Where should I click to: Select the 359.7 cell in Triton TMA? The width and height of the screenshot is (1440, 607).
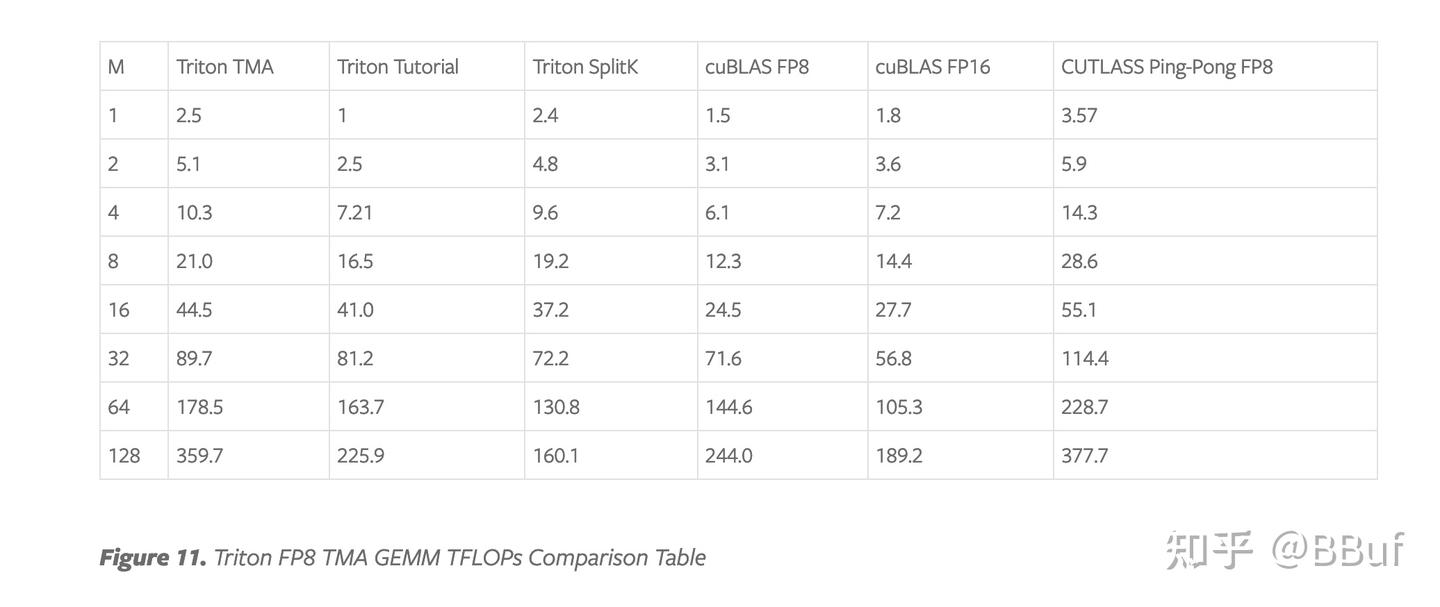point(200,456)
